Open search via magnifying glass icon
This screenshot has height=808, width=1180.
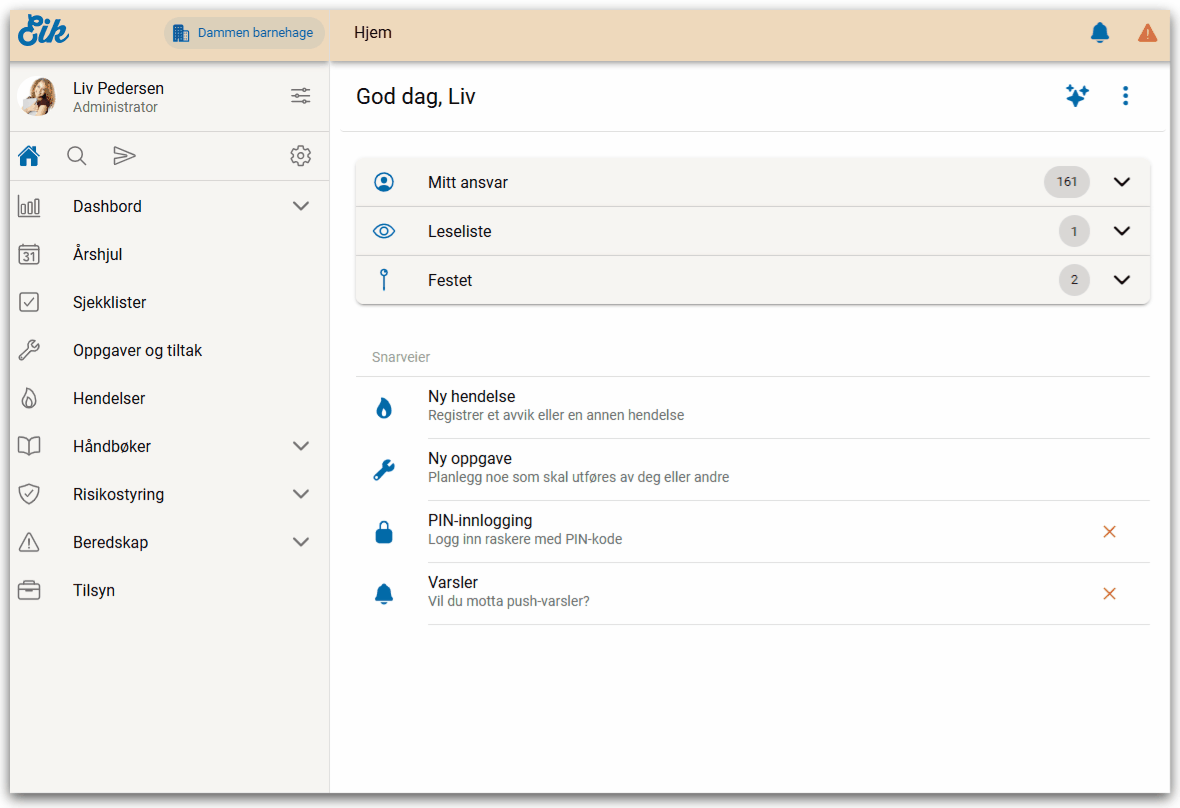click(77, 156)
